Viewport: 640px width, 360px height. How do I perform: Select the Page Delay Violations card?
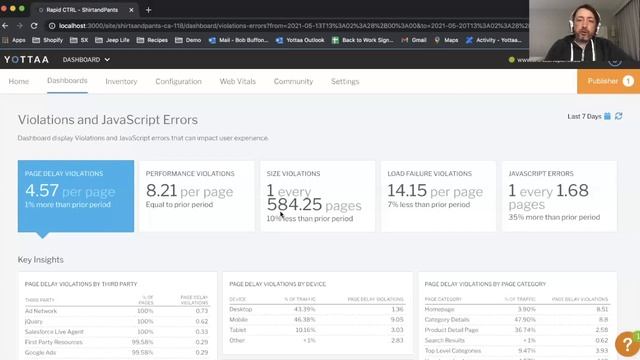(x=76, y=196)
